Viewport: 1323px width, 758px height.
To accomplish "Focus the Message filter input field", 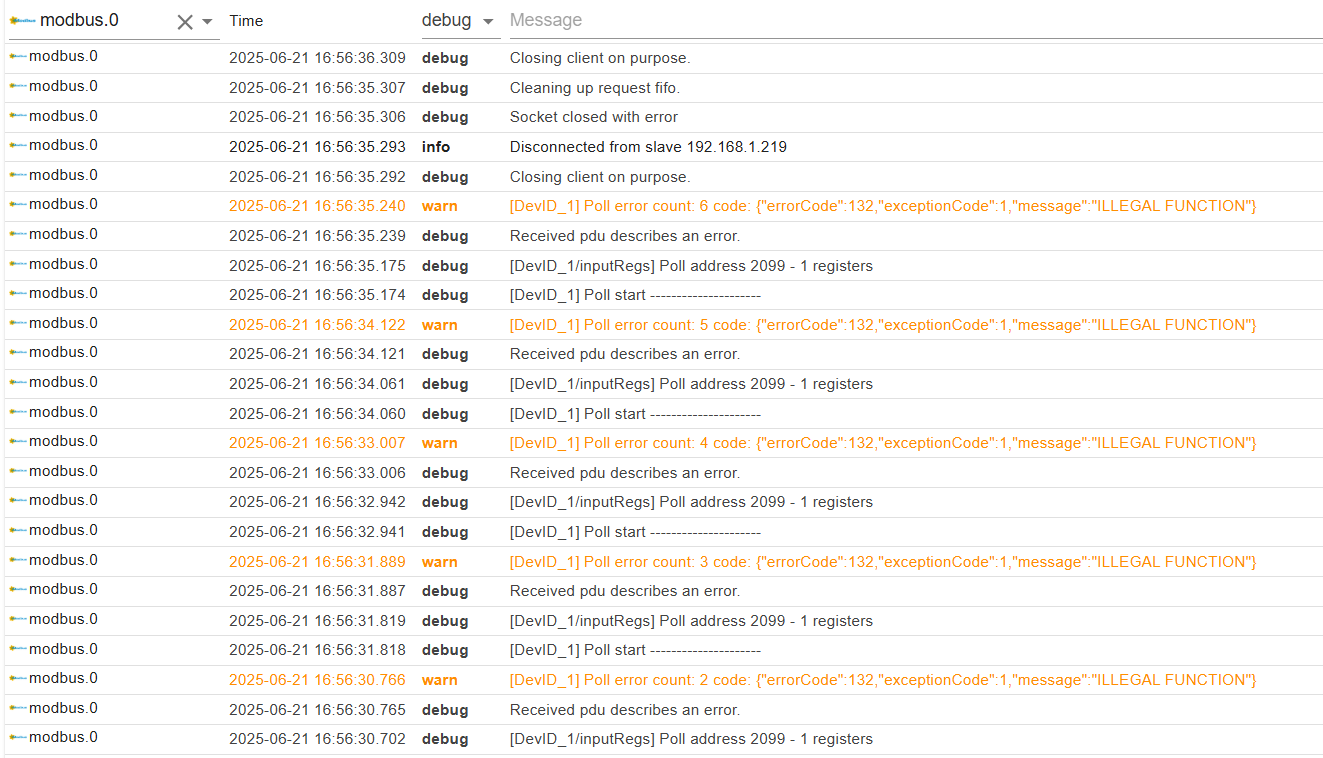I will (914, 20).
